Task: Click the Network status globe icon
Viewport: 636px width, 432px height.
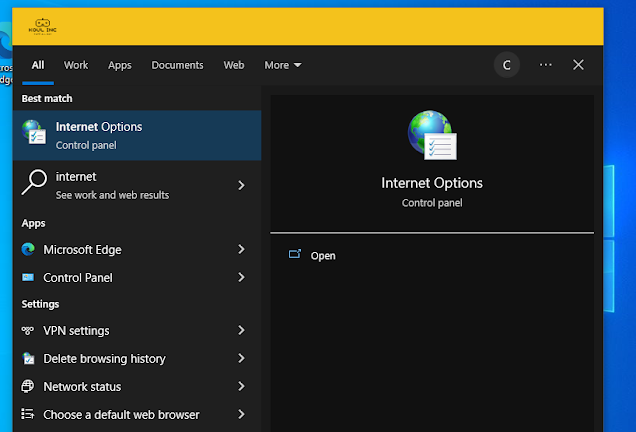Action: pos(28,386)
